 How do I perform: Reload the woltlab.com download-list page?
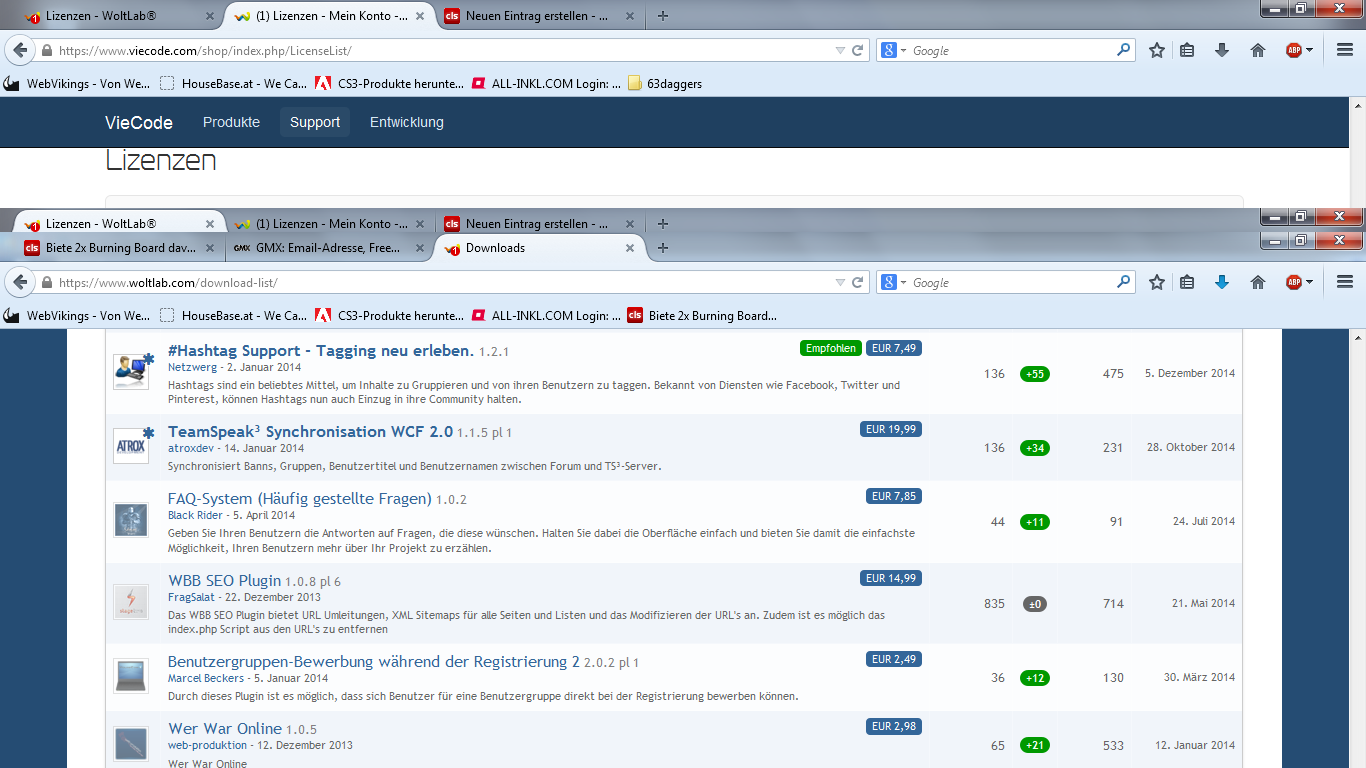(x=858, y=283)
